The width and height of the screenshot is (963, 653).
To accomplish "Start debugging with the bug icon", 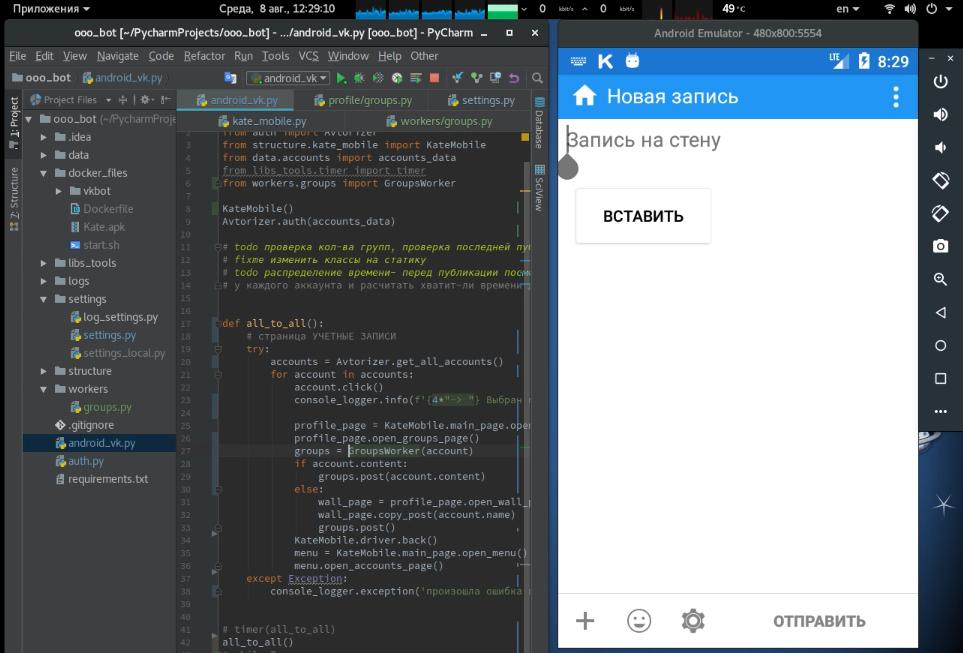I will pos(359,78).
